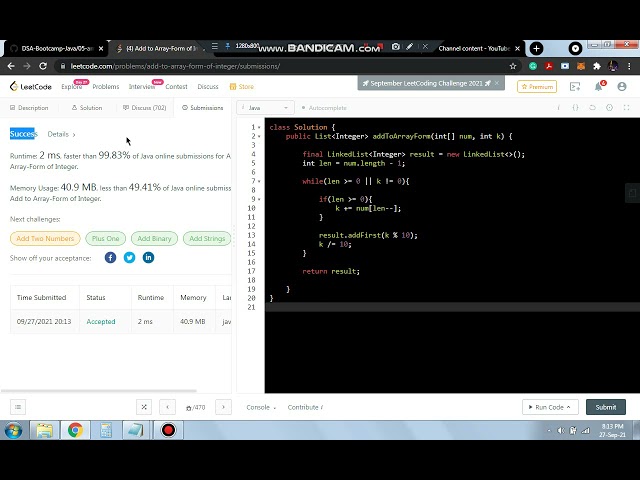
Task: Expand the Console panel
Action: tap(261, 407)
